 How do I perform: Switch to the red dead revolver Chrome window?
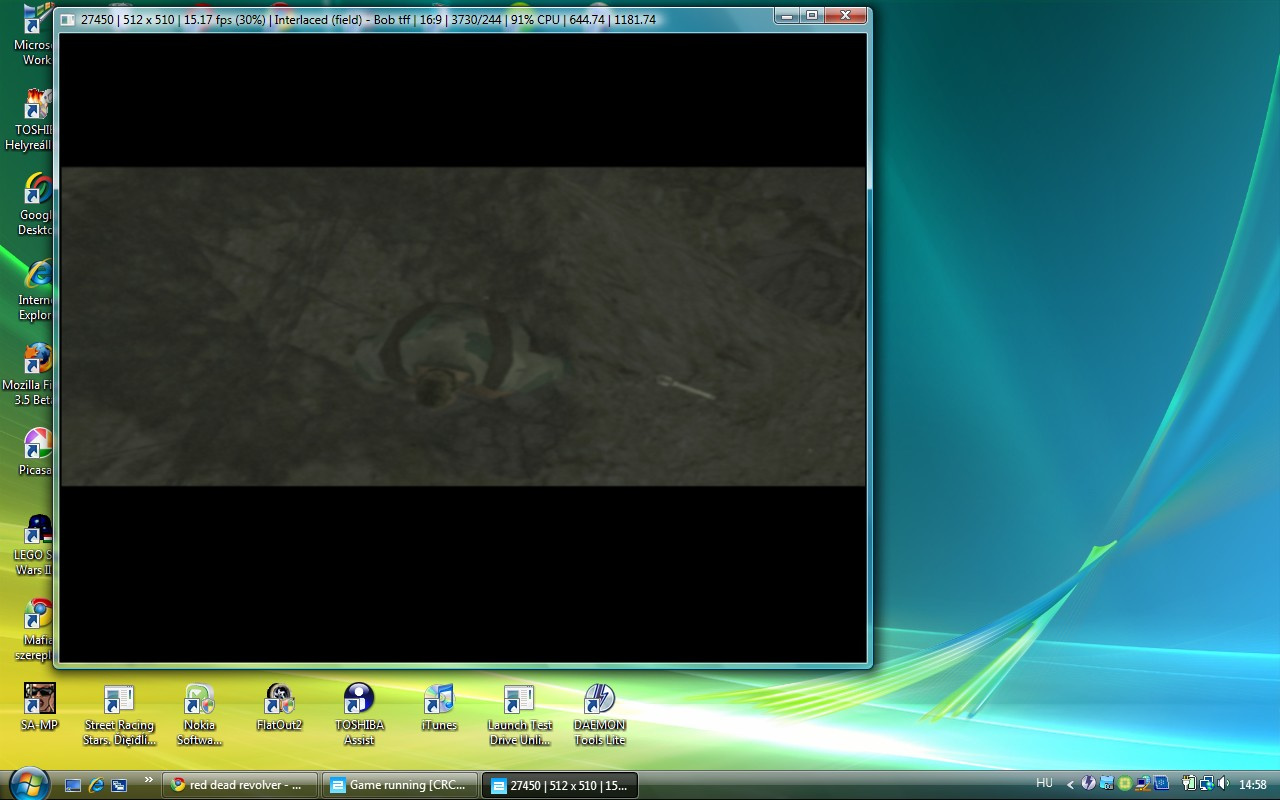pyautogui.click(x=240, y=785)
